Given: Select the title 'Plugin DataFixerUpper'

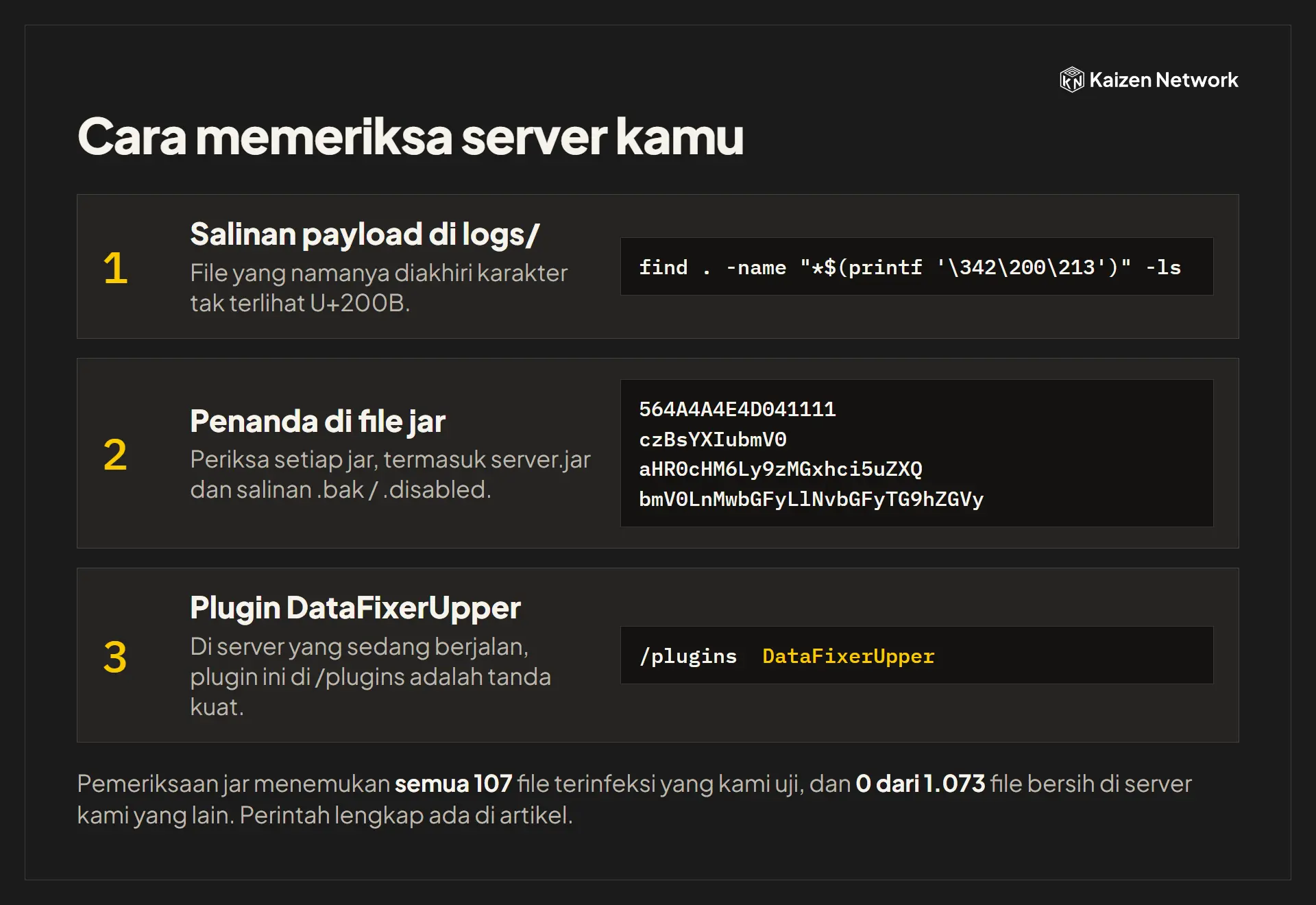Looking at the screenshot, I should (355, 608).
